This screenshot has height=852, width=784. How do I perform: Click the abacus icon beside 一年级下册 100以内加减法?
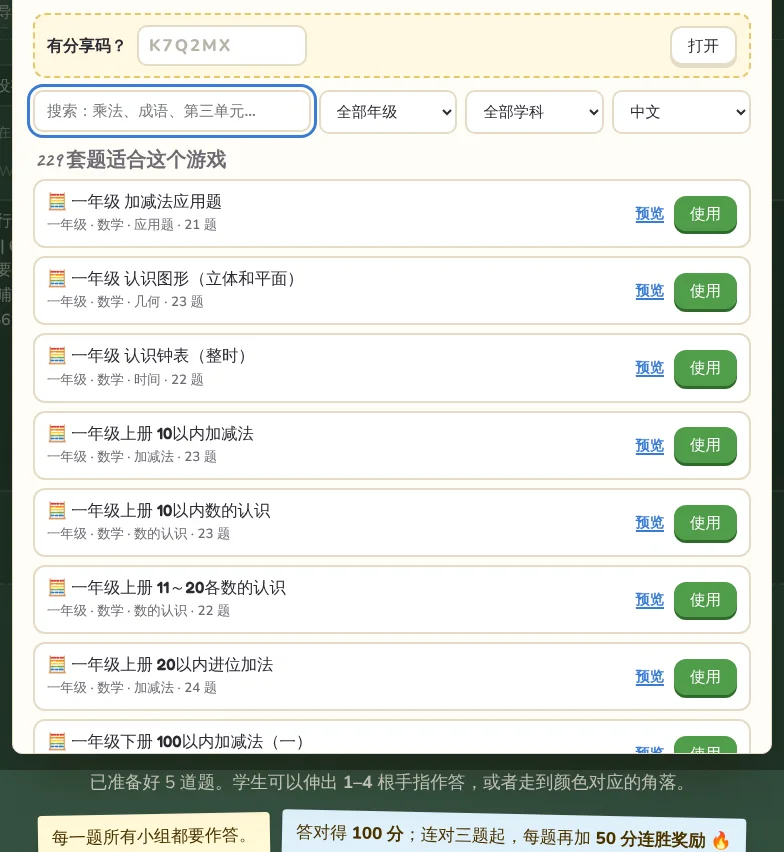pyautogui.click(x=57, y=742)
